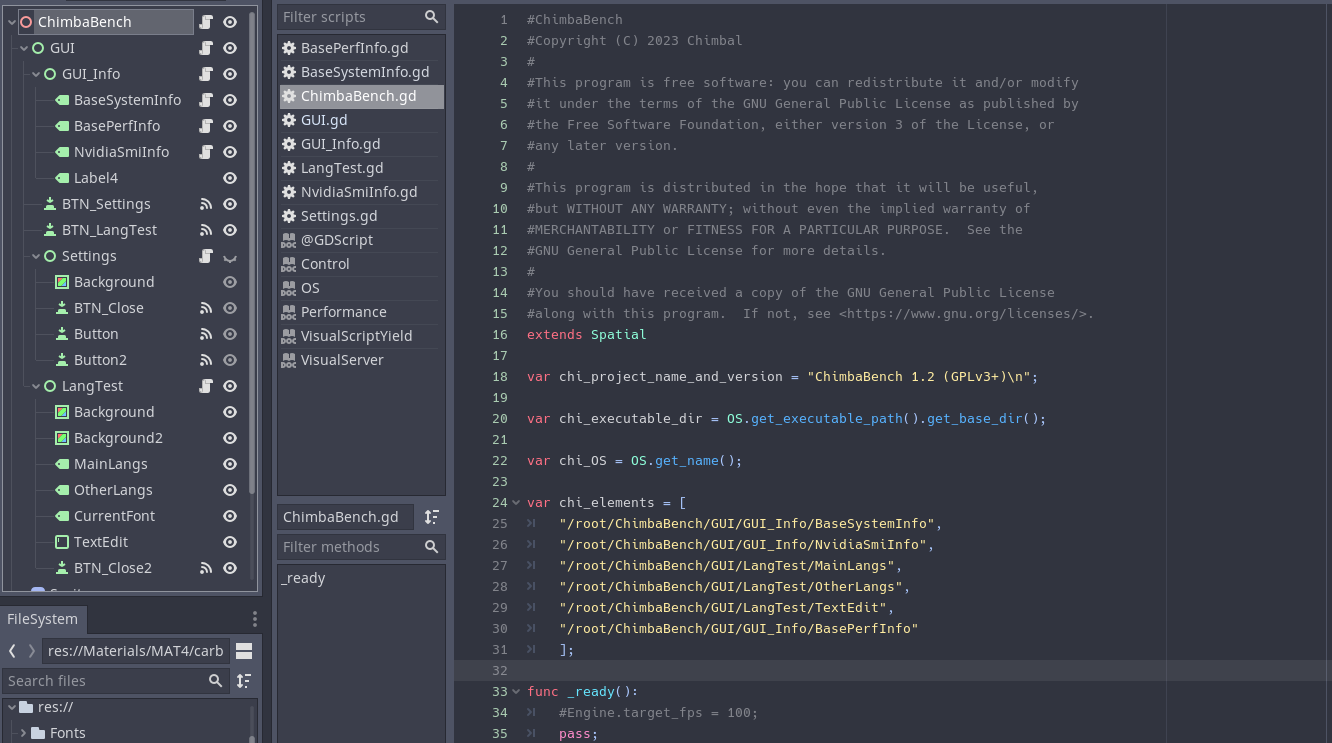Select the OtherLangs node in scene tree
Screen dimensions: 1332x743
coord(113,490)
